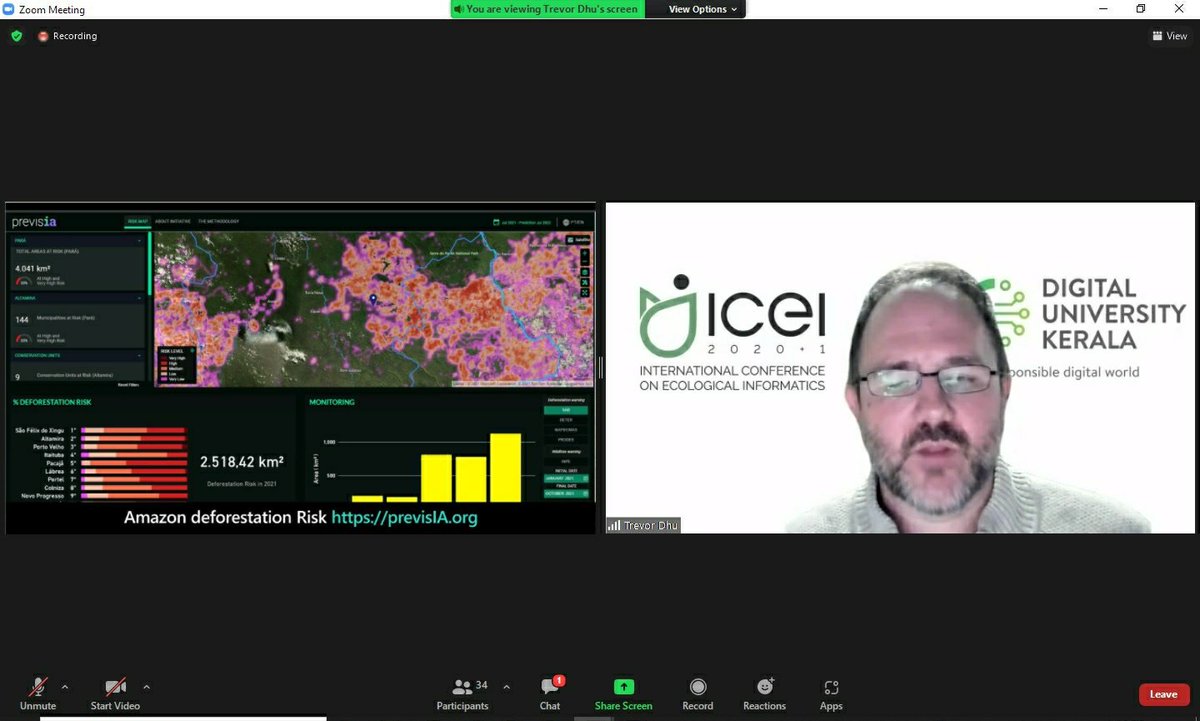Click the 'MONITORING' panel heading

332,402
